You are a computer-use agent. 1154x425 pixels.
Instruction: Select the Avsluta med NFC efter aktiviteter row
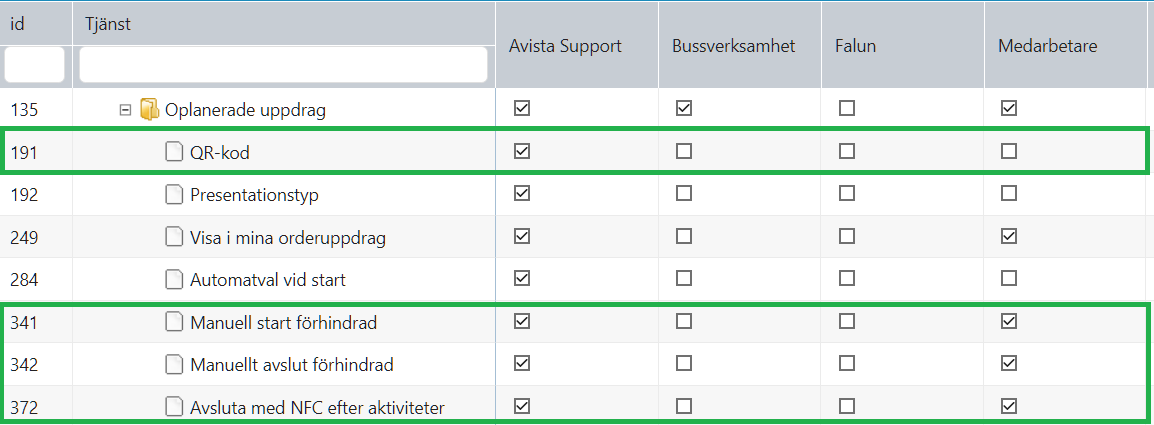pos(577,406)
